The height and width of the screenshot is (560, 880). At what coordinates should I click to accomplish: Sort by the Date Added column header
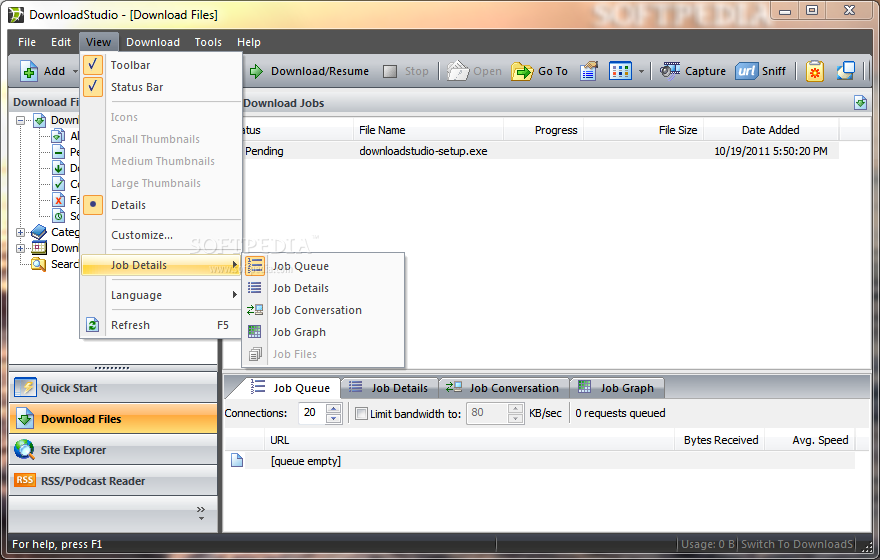771,130
